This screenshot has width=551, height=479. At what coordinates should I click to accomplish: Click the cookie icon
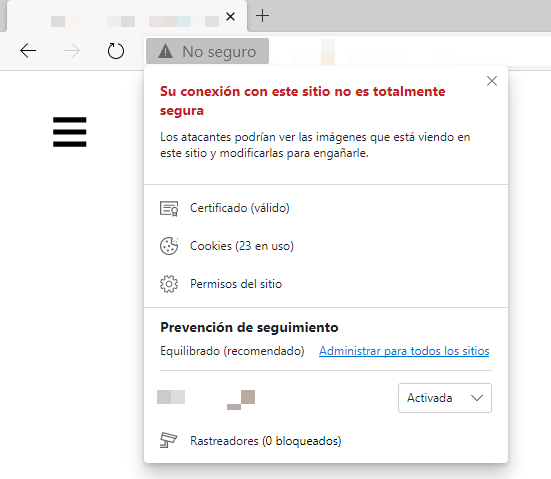[x=169, y=246]
